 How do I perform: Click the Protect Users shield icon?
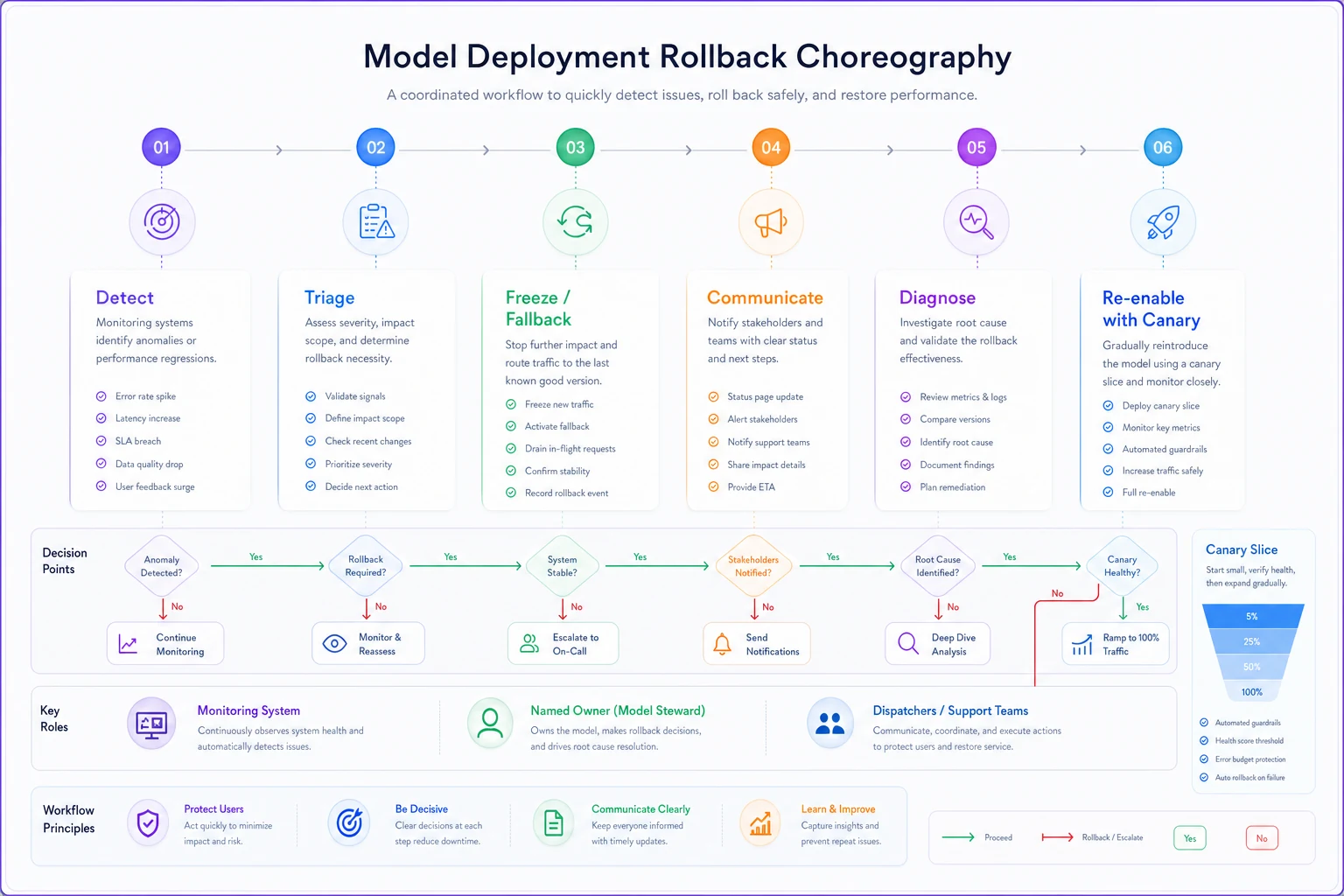coord(148,823)
